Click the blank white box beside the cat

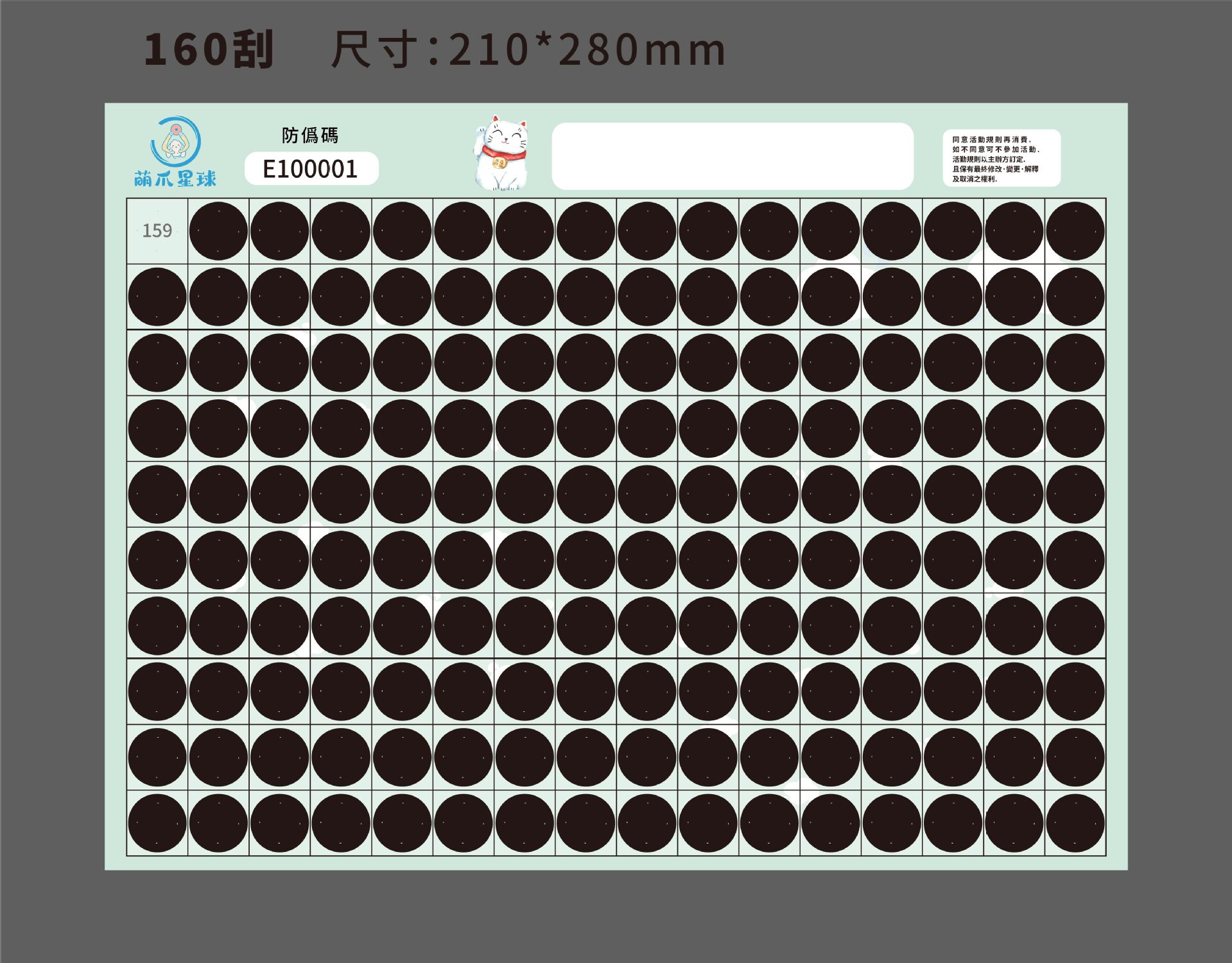(733, 156)
